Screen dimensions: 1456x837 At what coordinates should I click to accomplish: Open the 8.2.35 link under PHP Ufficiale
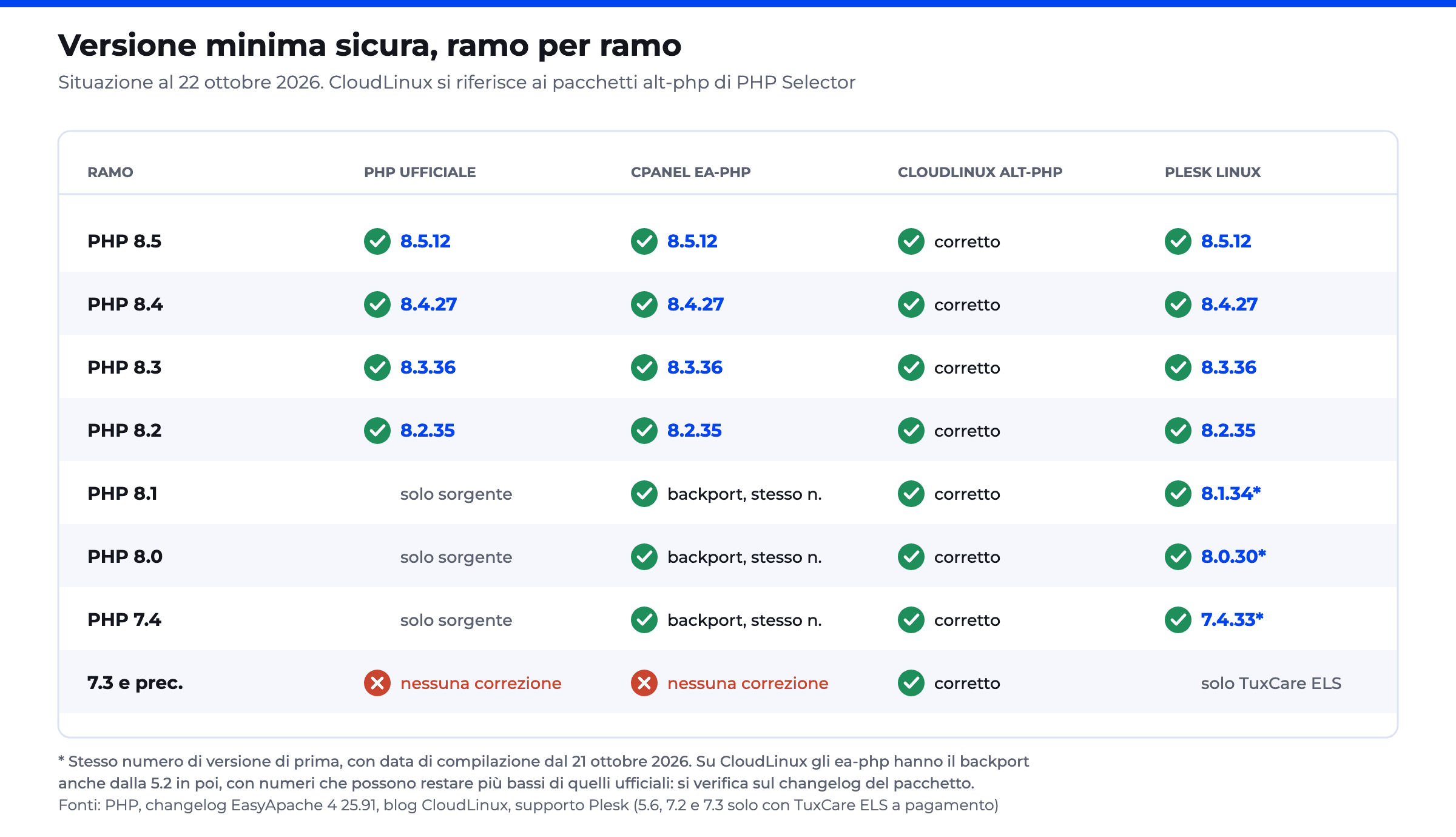tap(427, 431)
